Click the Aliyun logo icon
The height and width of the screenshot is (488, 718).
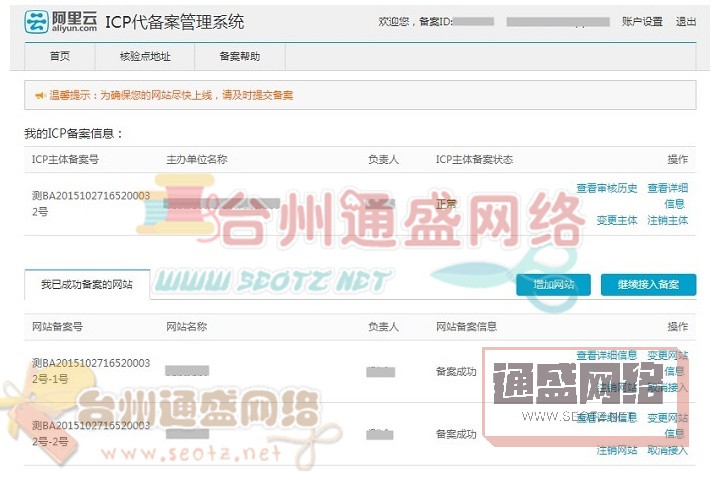point(36,21)
